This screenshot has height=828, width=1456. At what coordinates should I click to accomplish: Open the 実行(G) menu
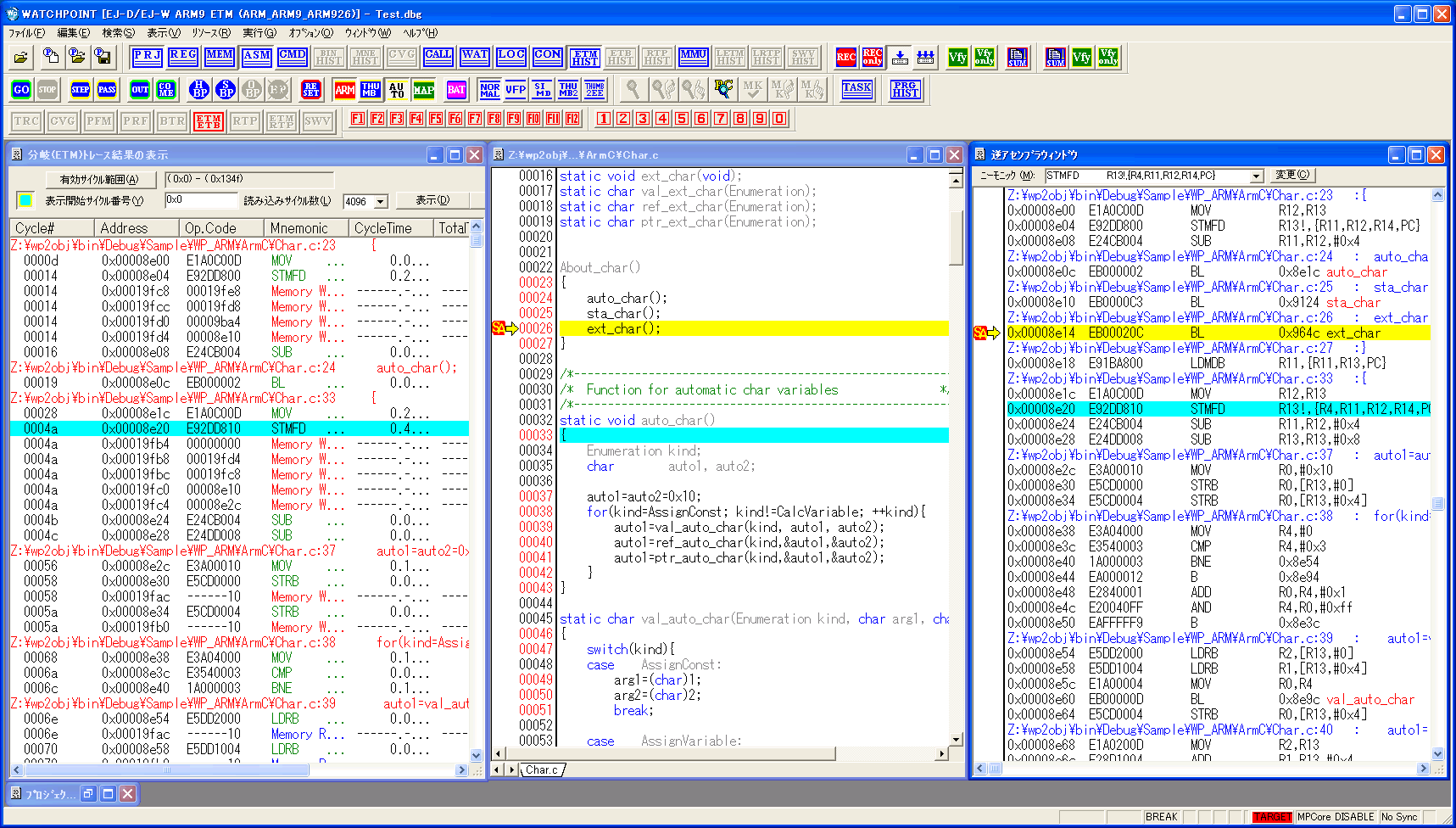click(259, 33)
